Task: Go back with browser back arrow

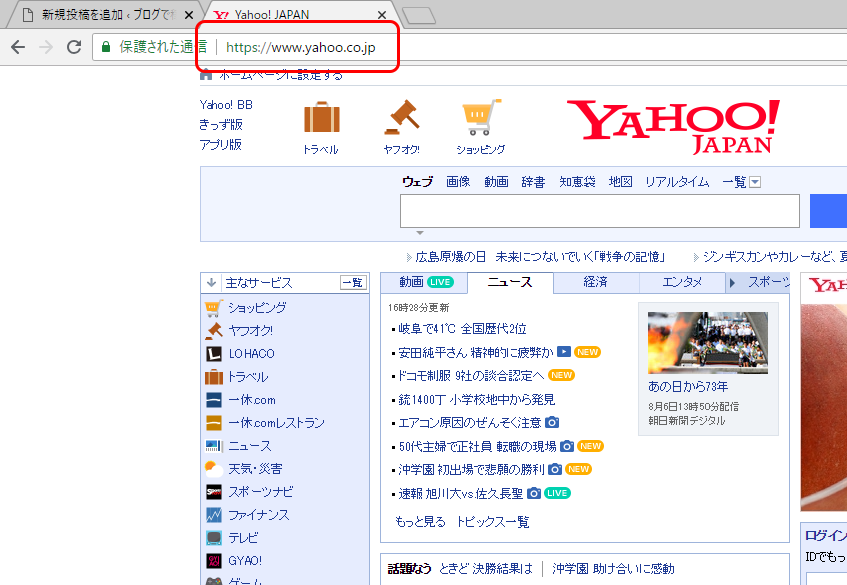Action: 18,47
